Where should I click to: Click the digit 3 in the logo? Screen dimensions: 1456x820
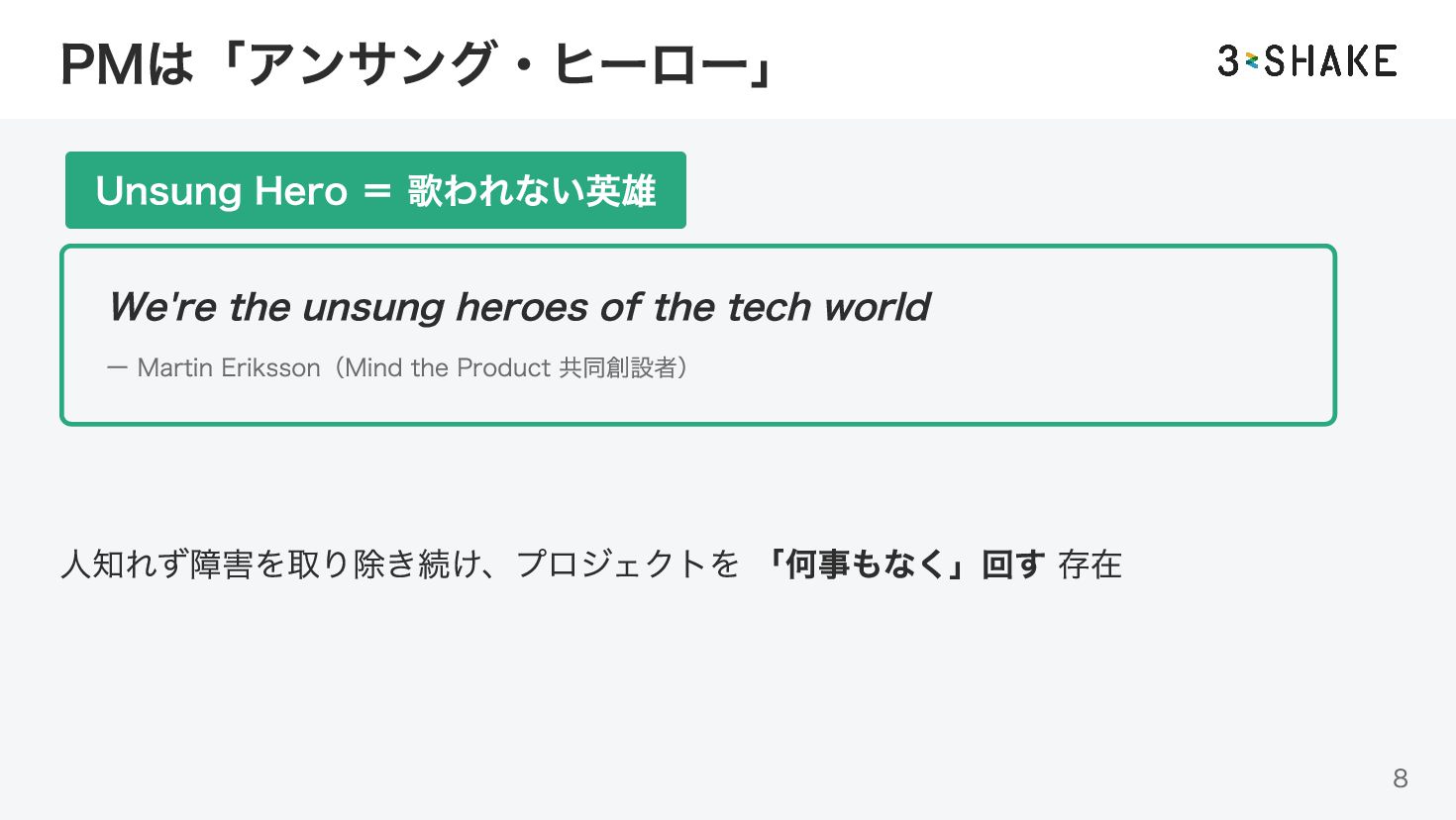[1229, 61]
